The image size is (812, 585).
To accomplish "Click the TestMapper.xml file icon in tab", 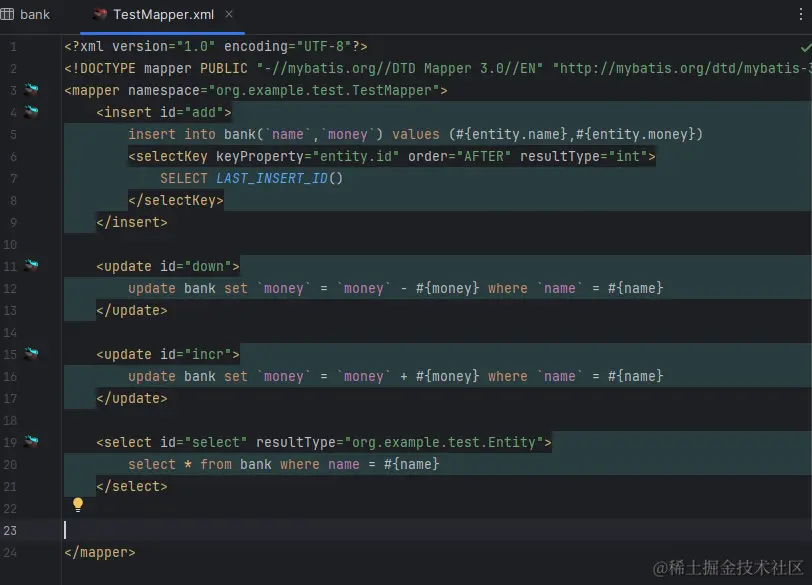I will pyautogui.click(x=99, y=14).
